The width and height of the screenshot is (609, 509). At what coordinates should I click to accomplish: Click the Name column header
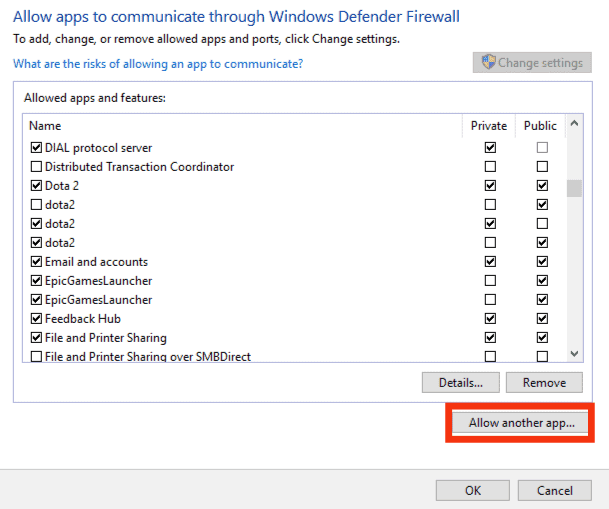45,126
